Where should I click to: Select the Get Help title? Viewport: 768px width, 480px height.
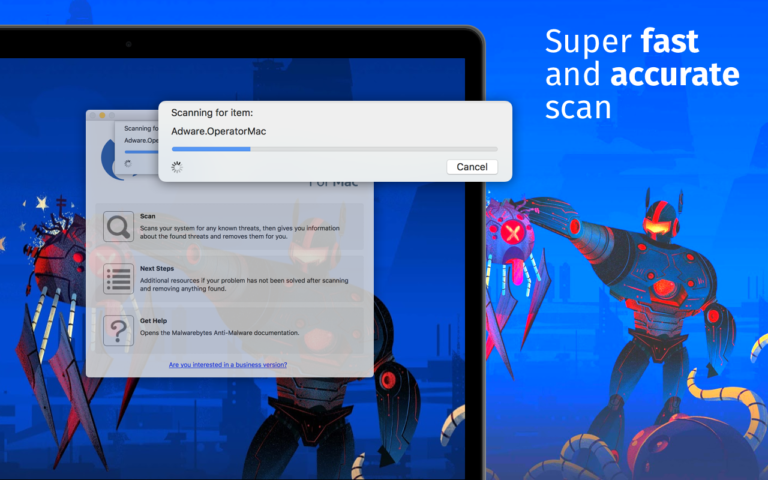[x=153, y=321]
